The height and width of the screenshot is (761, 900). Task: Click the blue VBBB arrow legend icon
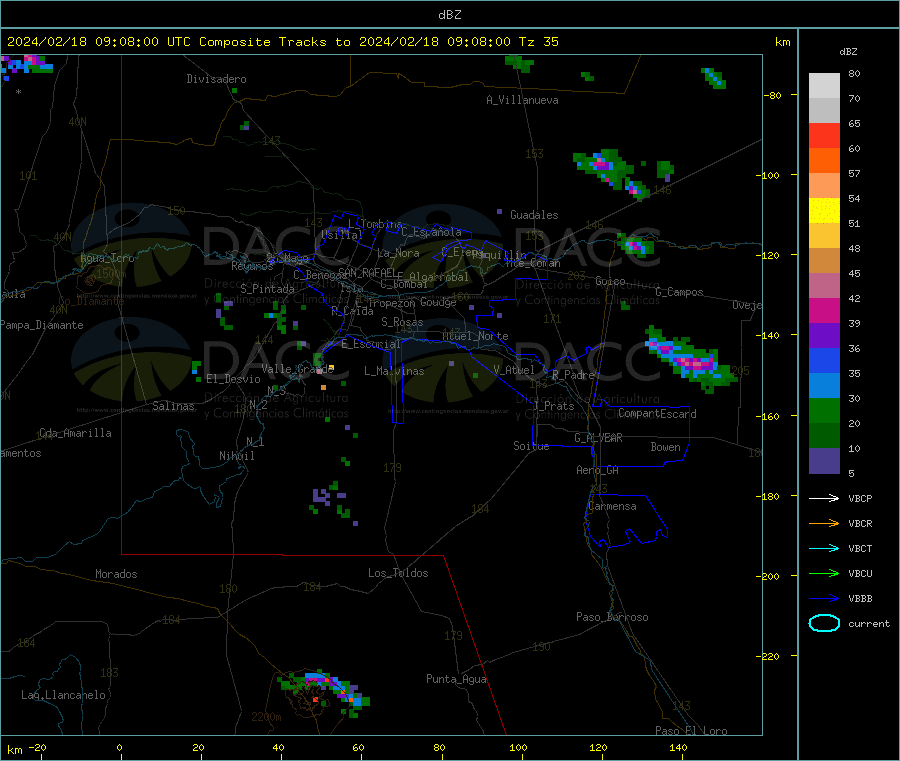tap(824, 599)
